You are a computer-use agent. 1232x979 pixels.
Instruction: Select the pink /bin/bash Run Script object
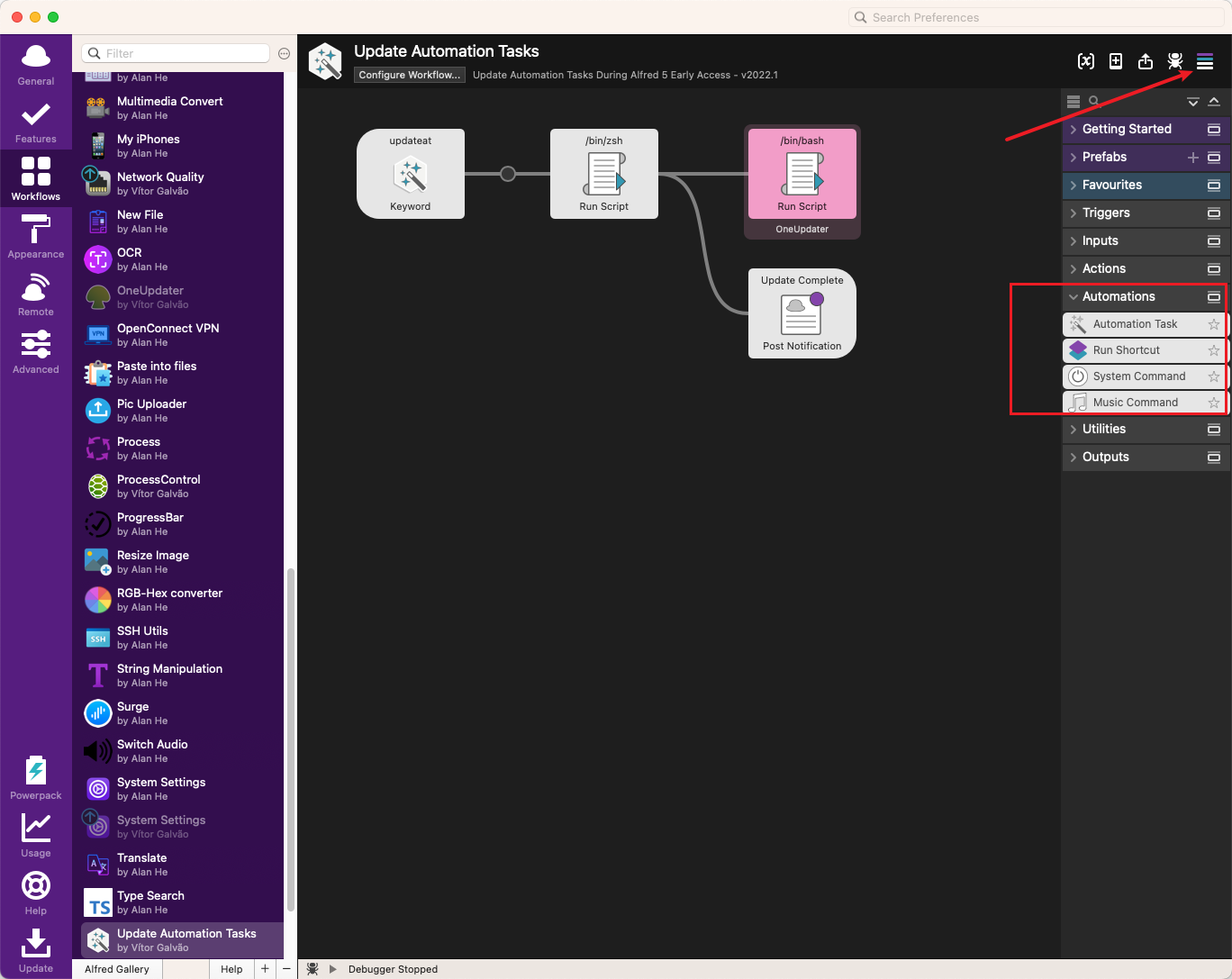(x=802, y=174)
